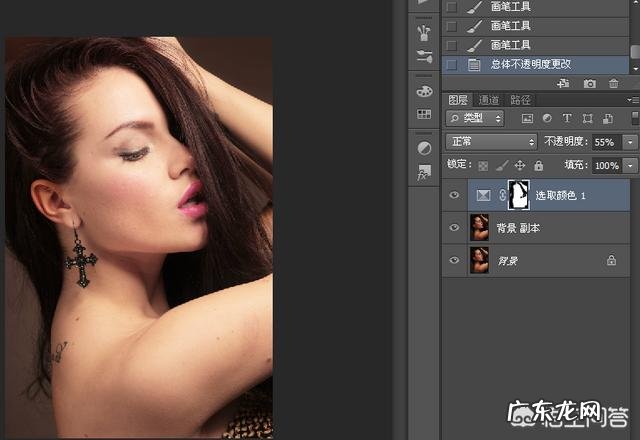
Task: Expand the 不透明度 opacity slider arrow
Action: click(x=630, y=142)
